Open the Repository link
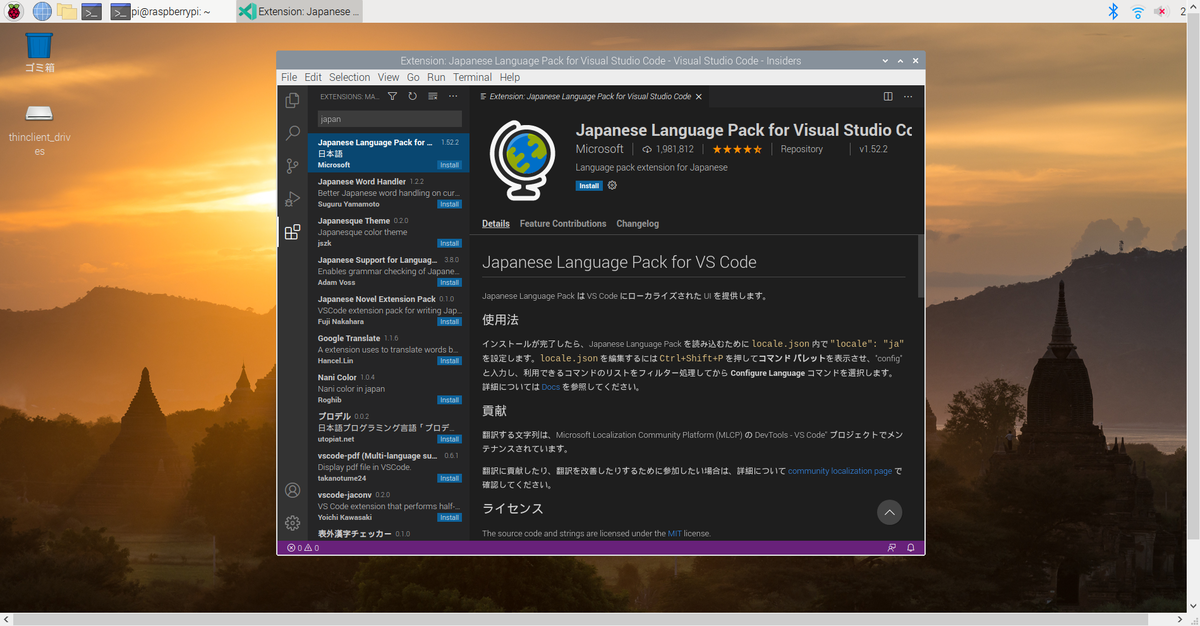 point(802,149)
